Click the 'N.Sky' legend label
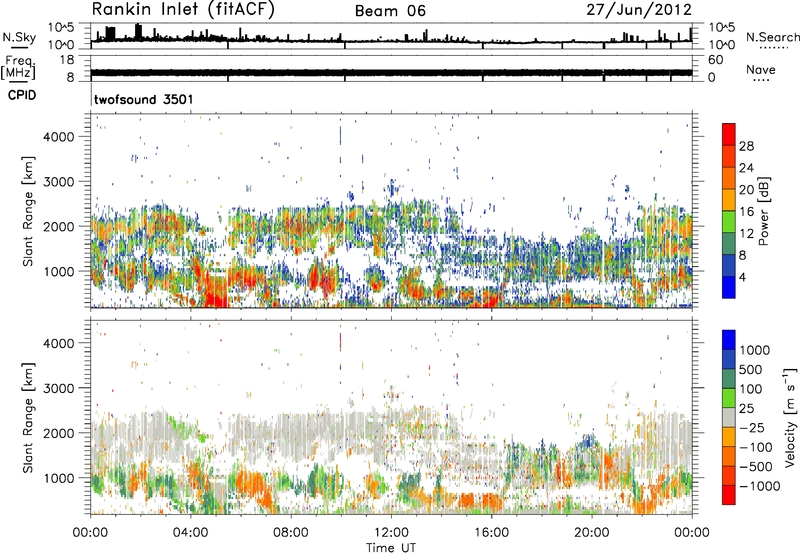The image size is (800, 554). 19,37
